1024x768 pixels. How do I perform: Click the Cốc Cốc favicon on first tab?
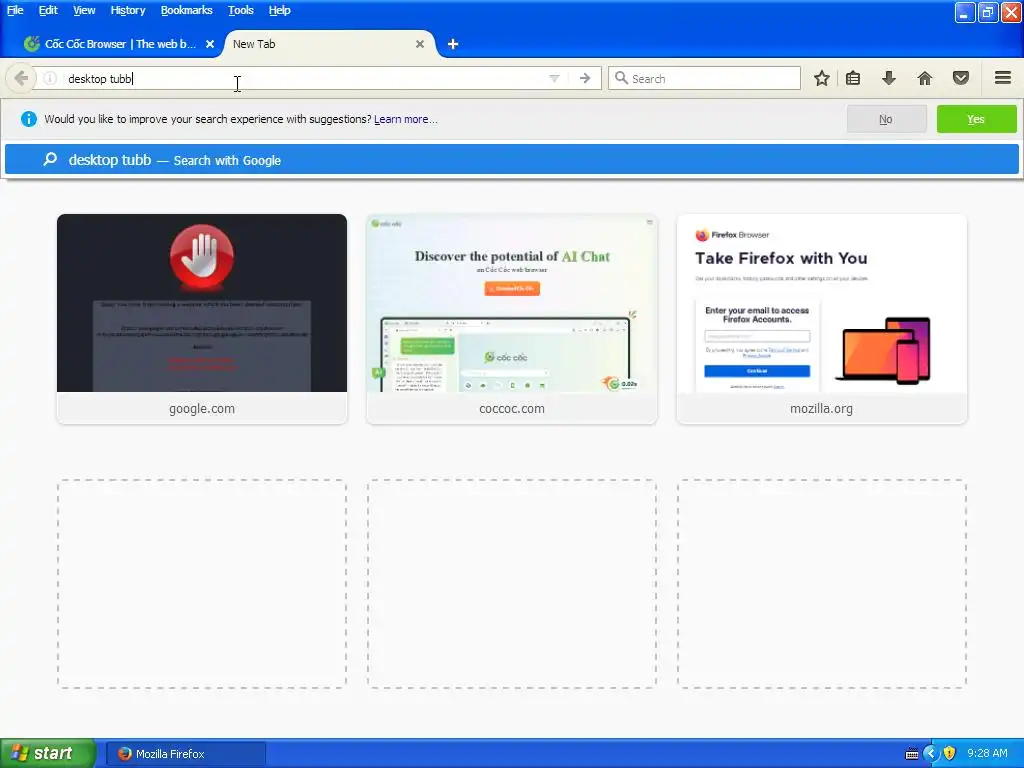[x=31, y=44]
